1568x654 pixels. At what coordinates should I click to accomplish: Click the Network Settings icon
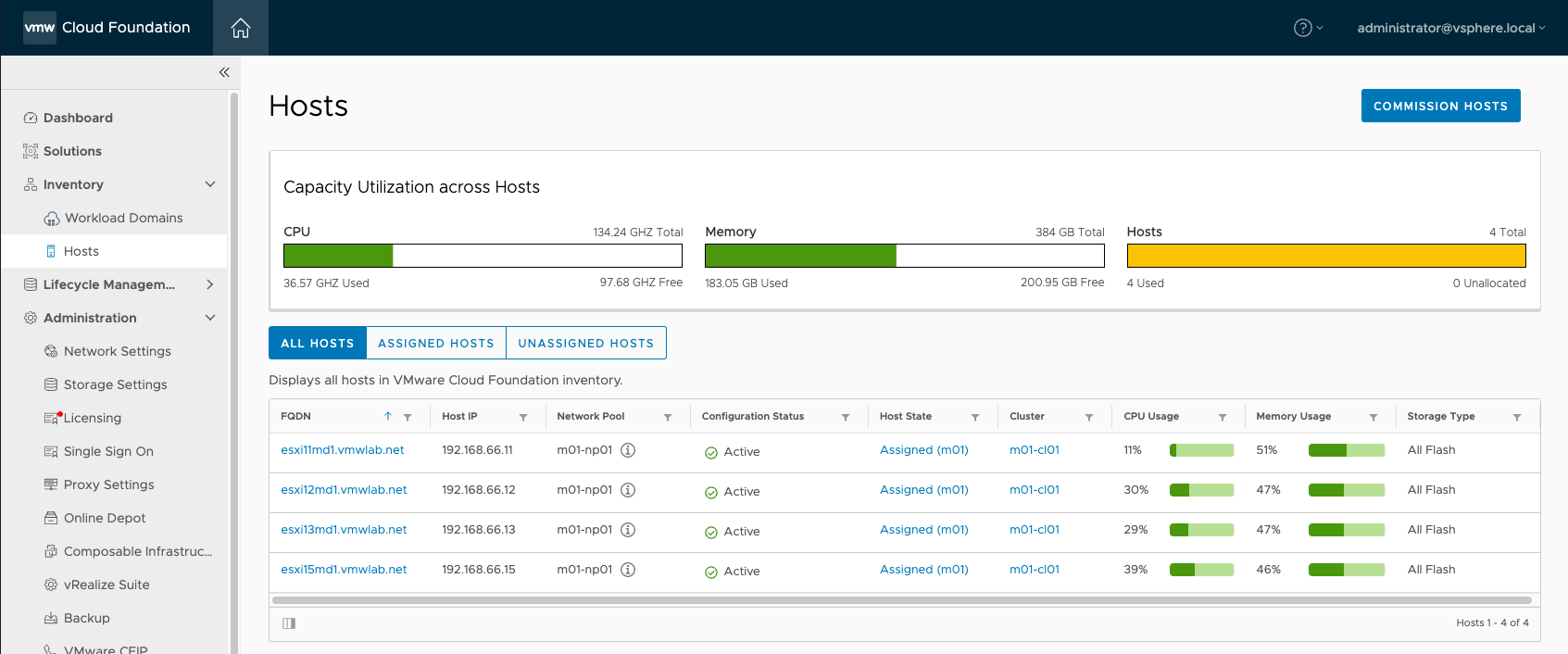tap(51, 351)
